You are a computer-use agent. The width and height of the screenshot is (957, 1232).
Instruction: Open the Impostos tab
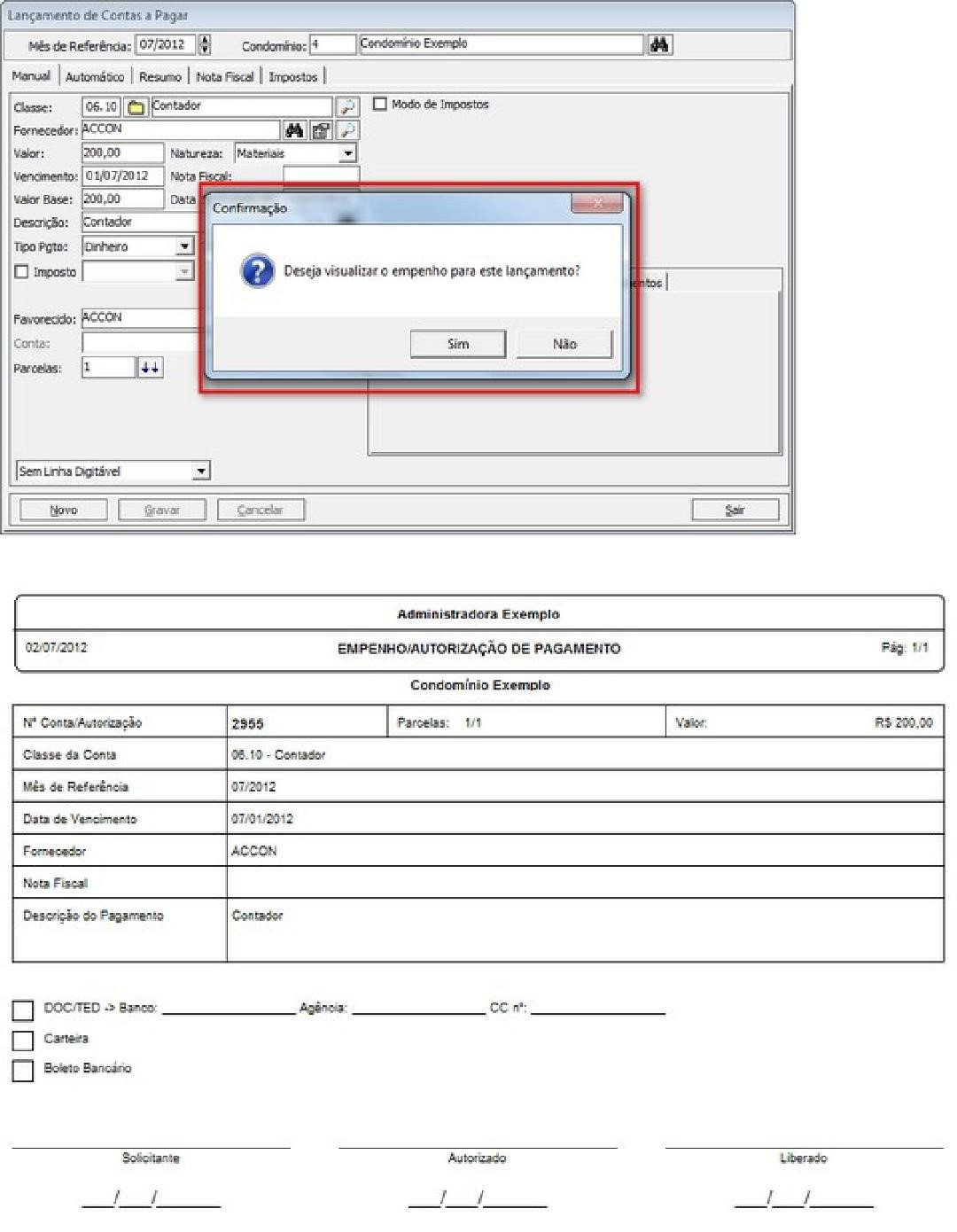pos(293,77)
